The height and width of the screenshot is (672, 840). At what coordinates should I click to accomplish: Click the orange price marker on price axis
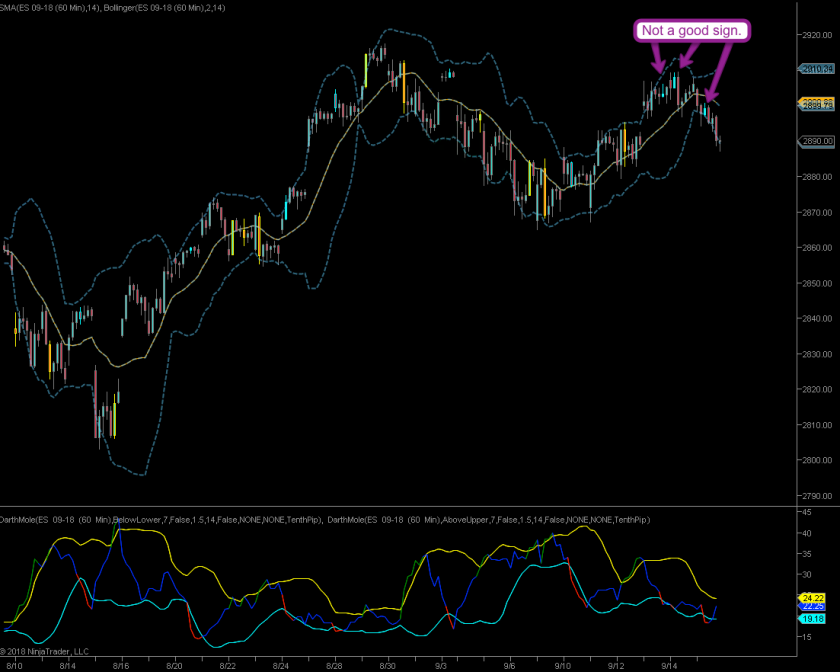click(817, 103)
